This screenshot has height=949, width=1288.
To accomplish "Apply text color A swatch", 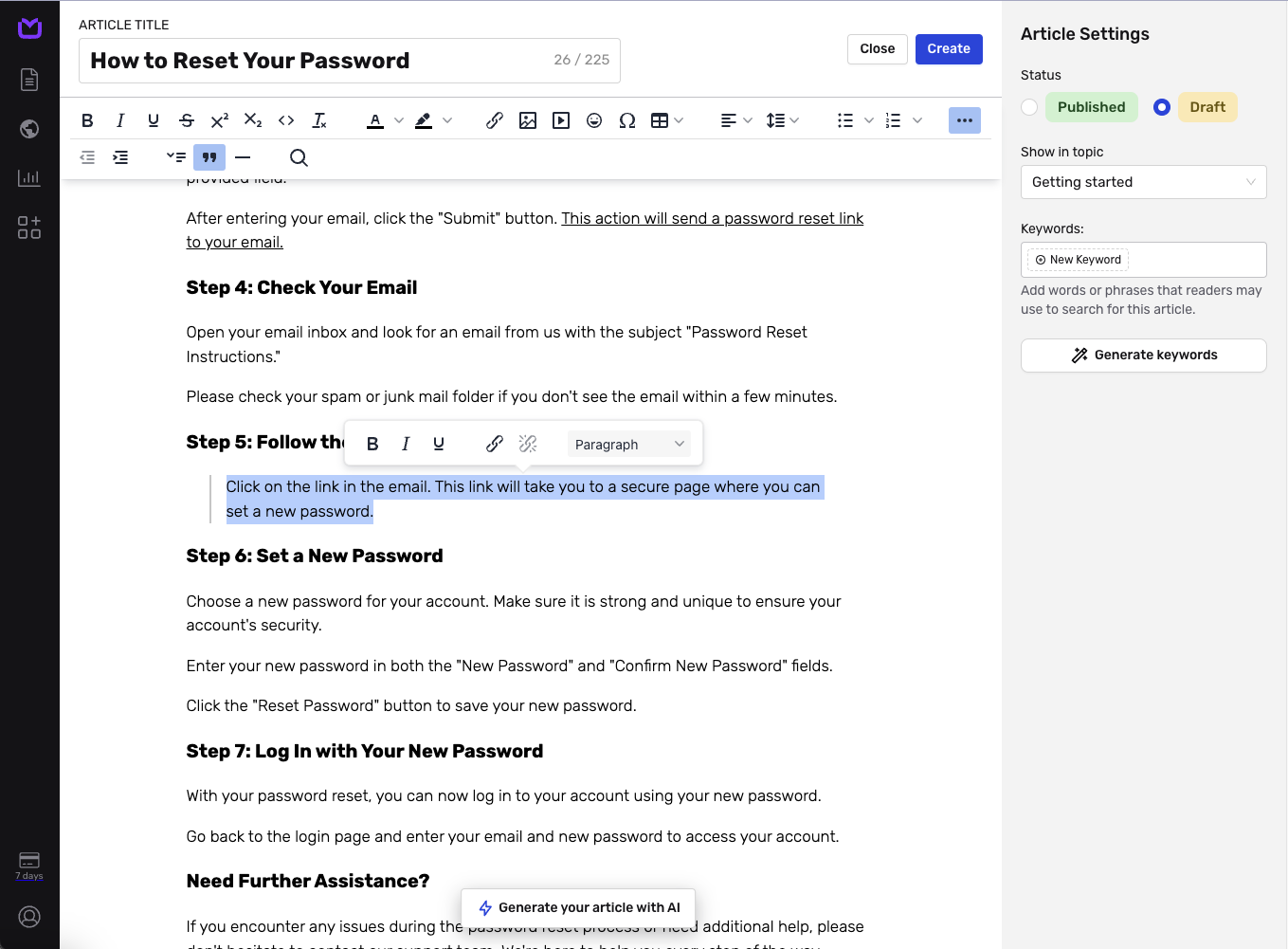I will (x=375, y=120).
